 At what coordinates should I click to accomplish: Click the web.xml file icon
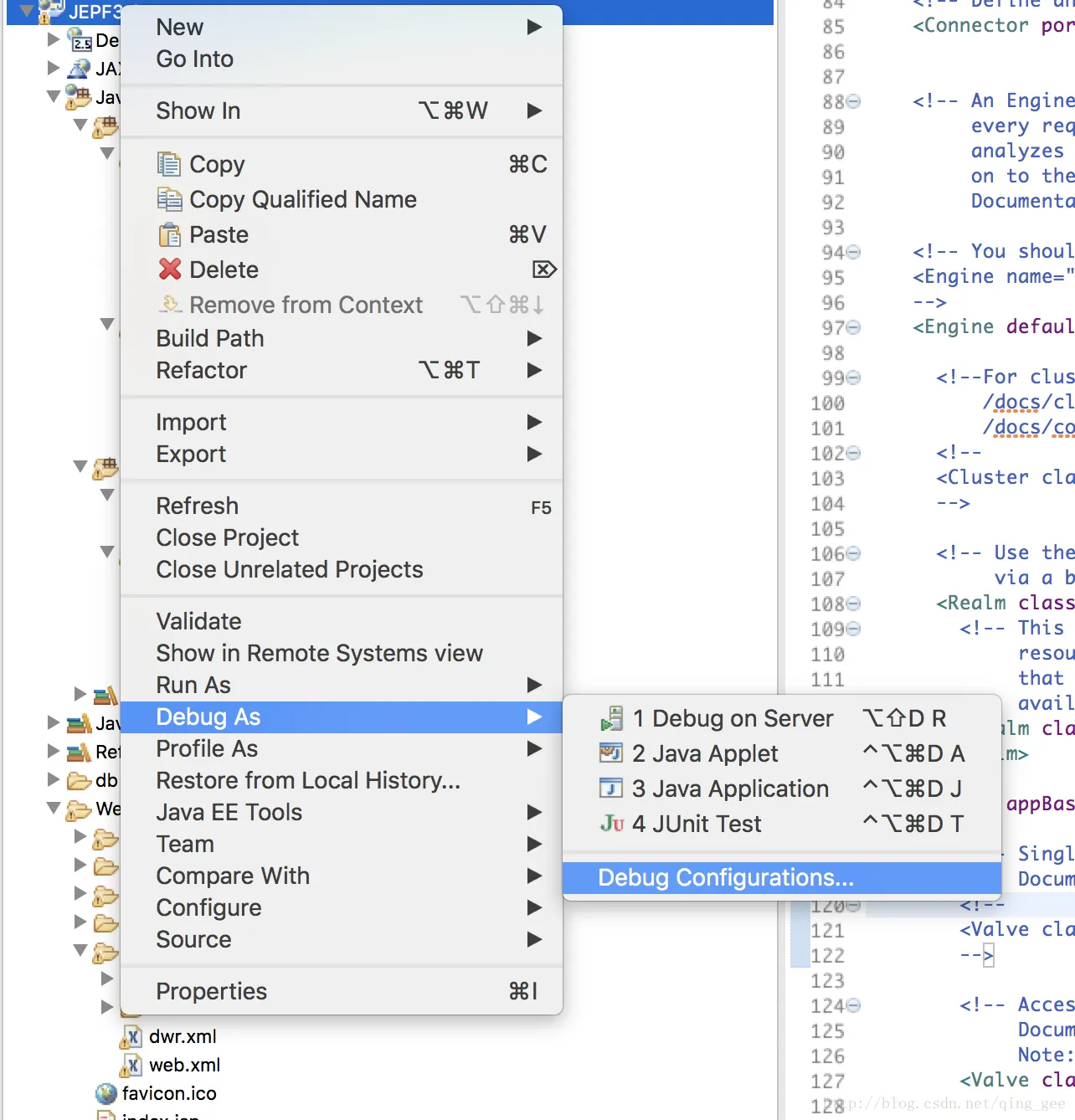coord(131,1066)
